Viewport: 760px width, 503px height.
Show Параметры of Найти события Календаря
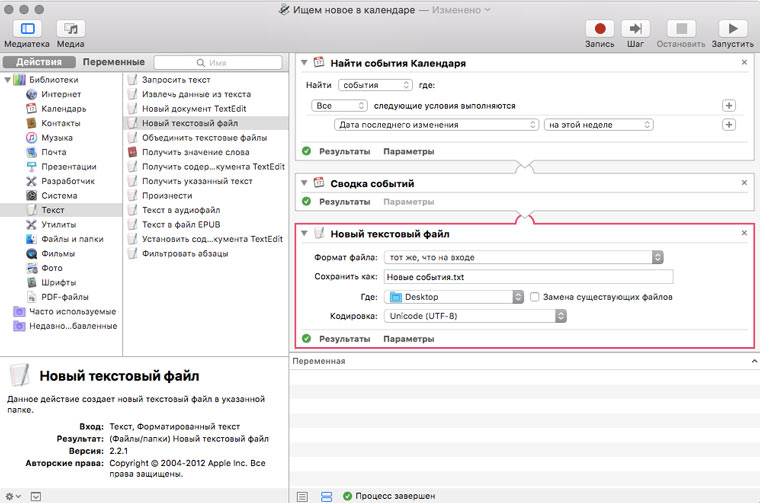[x=409, y=152]
